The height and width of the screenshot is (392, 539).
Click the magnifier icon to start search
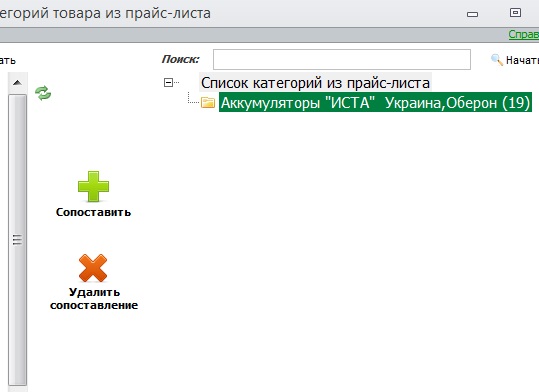coord(497,60)
